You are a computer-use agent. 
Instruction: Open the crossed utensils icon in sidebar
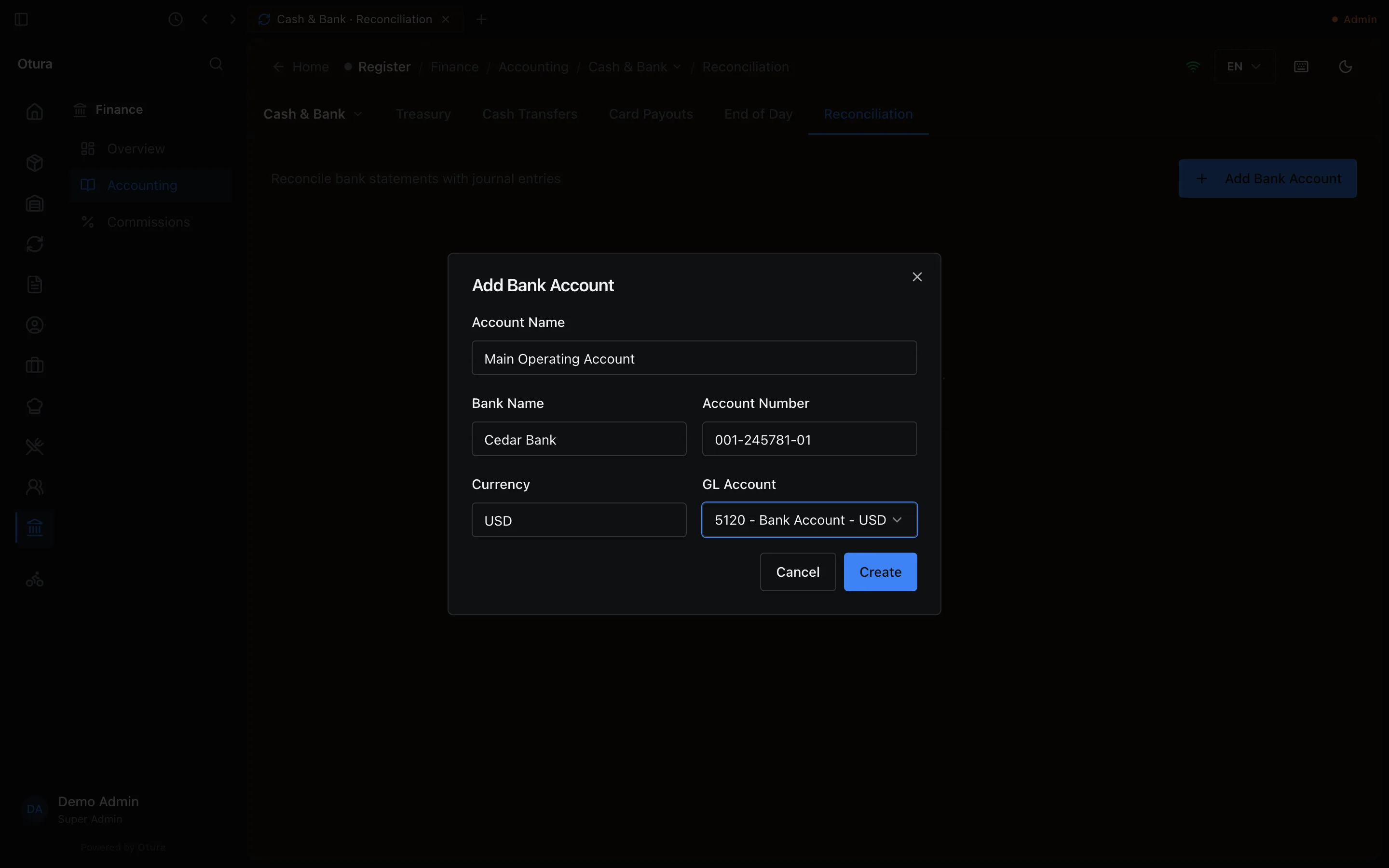[34, 447]
